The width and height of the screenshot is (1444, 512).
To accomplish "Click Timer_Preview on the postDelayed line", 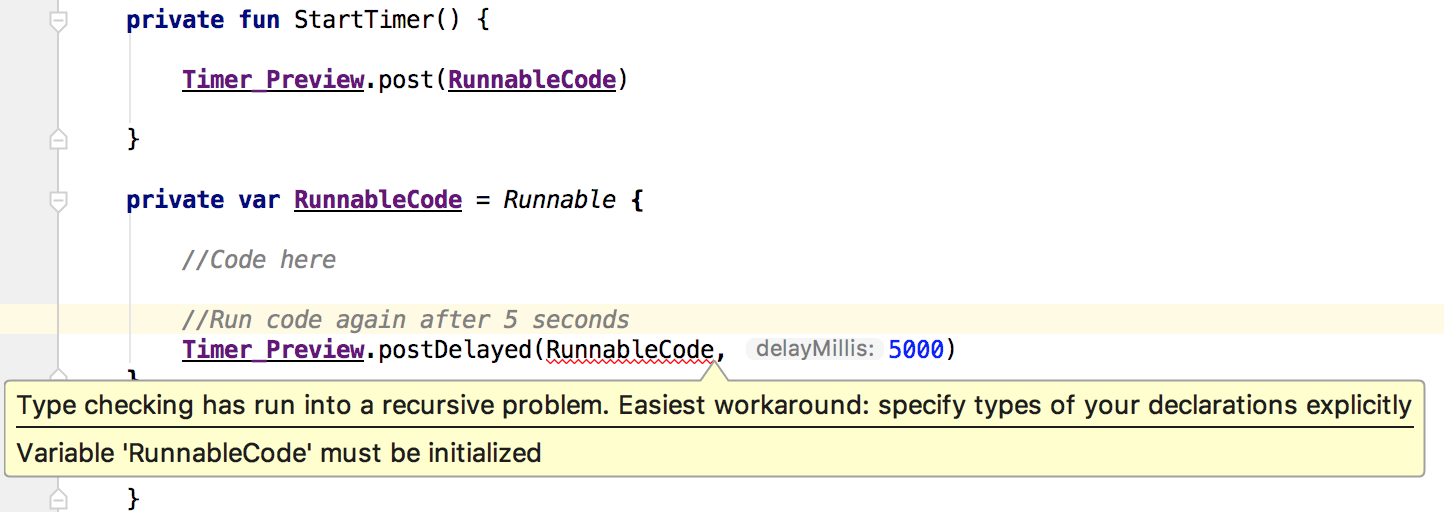I will (272, 350).
